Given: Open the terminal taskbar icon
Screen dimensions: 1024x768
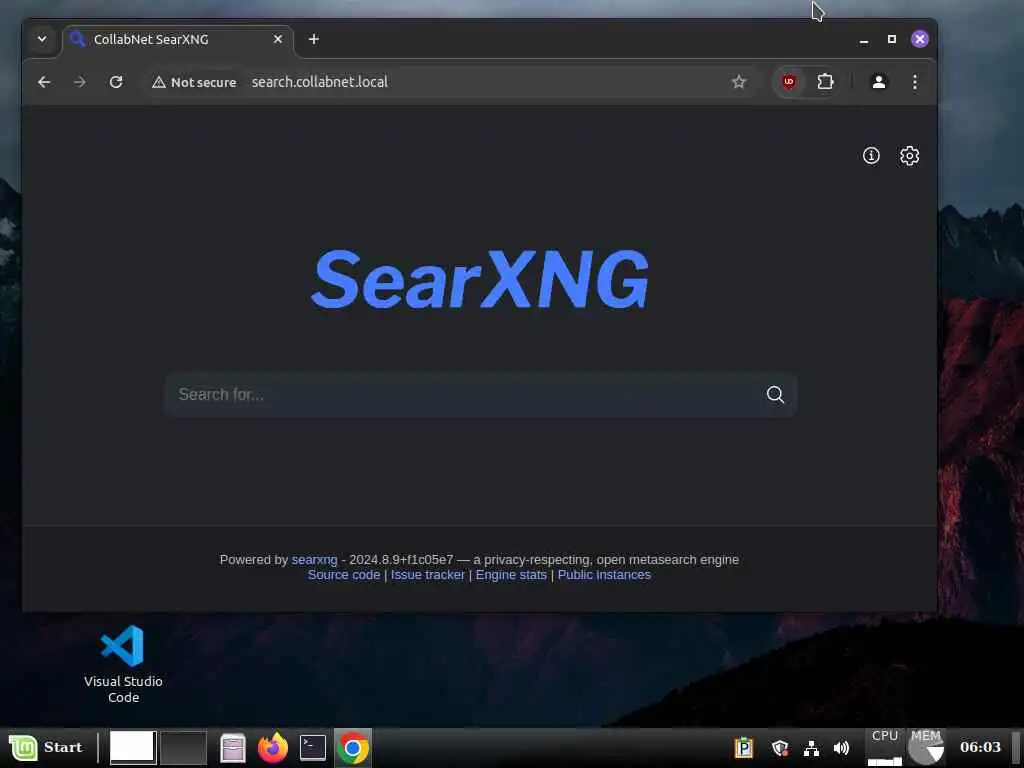Looking at the screenshot, I should click(x=313, y=748).
